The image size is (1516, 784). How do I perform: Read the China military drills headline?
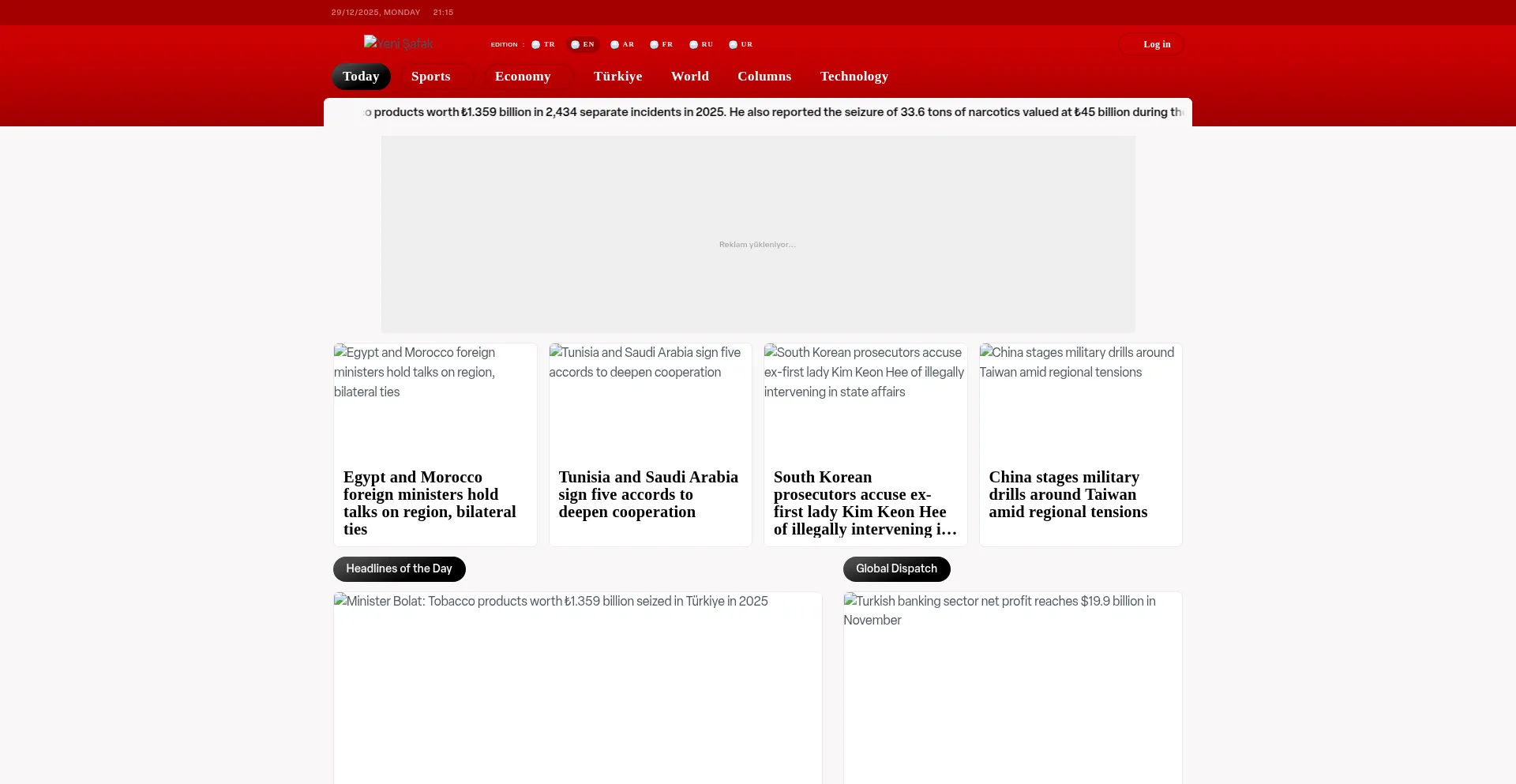pyautogui.click(x=1068, y=494)
